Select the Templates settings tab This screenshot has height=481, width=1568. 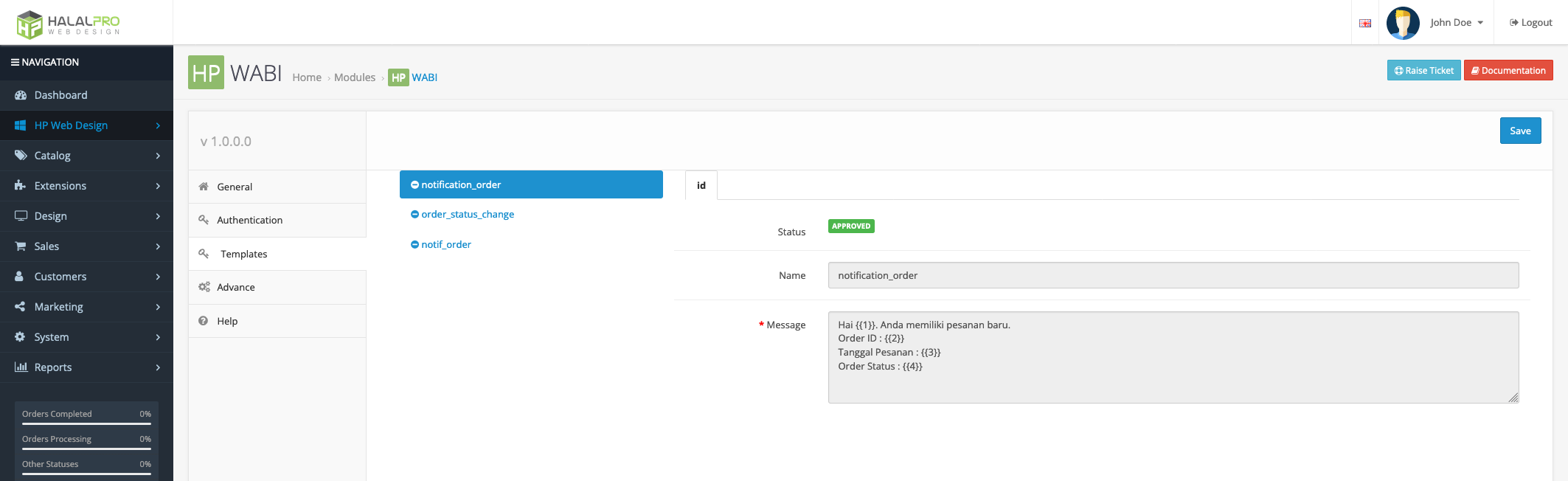coord(277,254)
